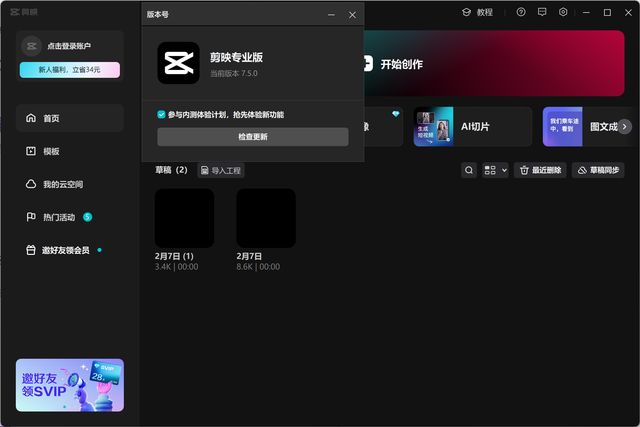Go to Home (首页) in sidebar

click(x=70, y=118)
